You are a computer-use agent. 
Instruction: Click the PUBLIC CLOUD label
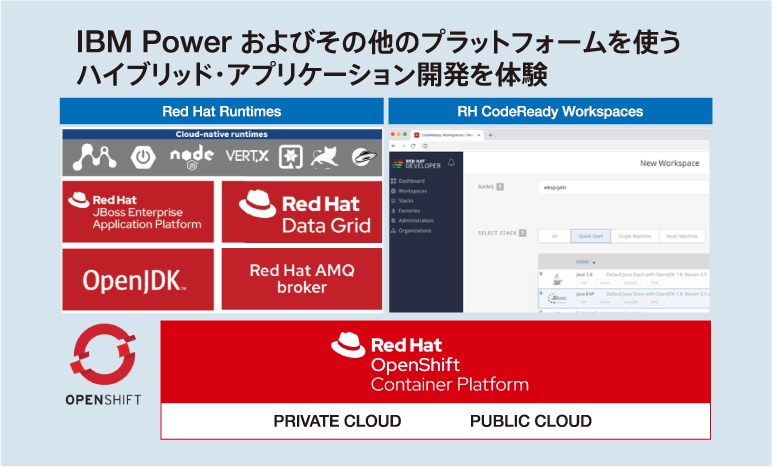[531, 421]
